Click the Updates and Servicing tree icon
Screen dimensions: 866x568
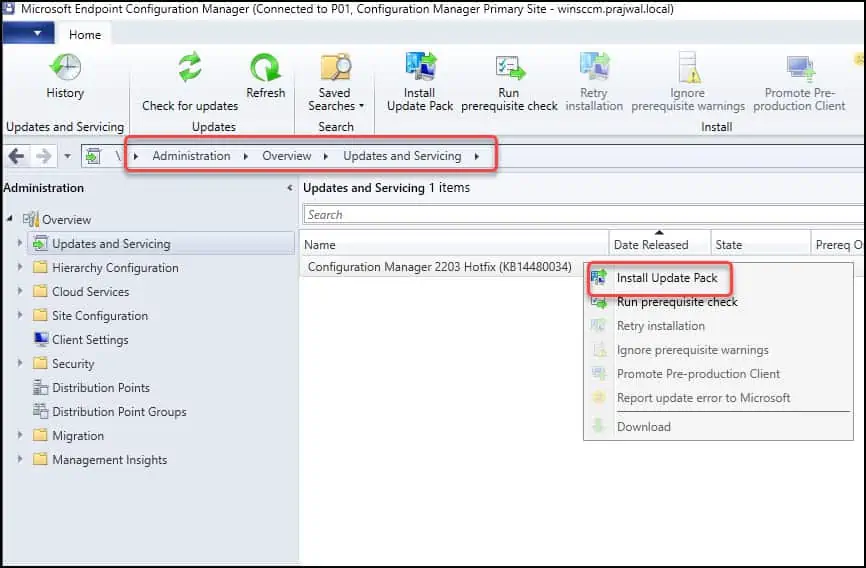40,243
